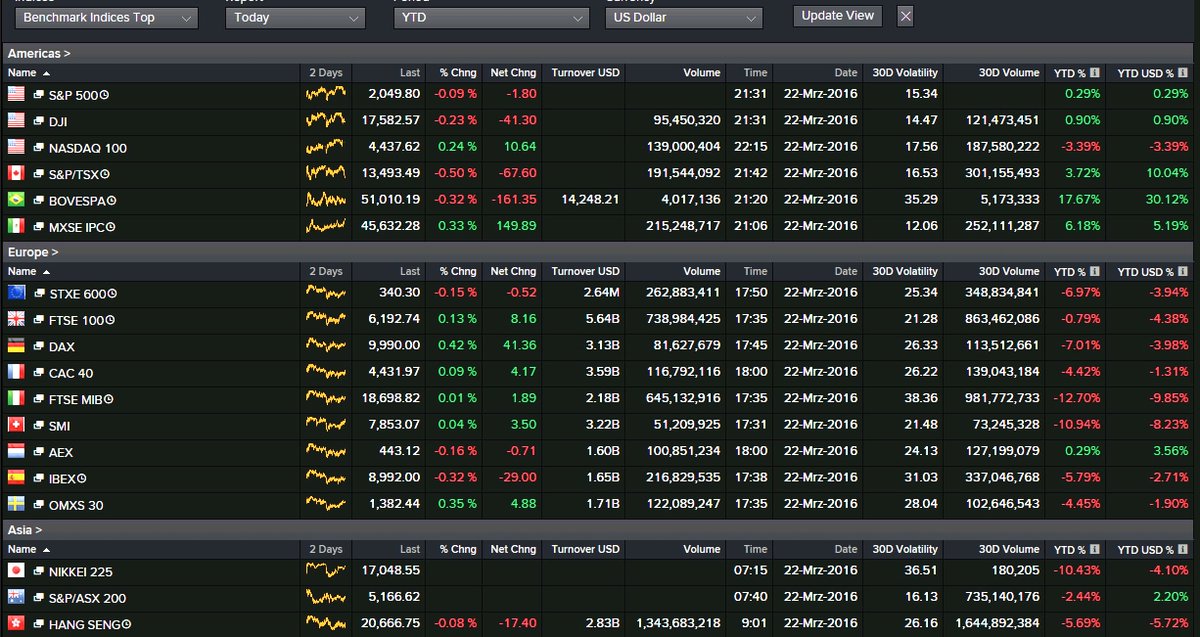
Task: Select the MXSE IPC index name
Action: point(77,227)
